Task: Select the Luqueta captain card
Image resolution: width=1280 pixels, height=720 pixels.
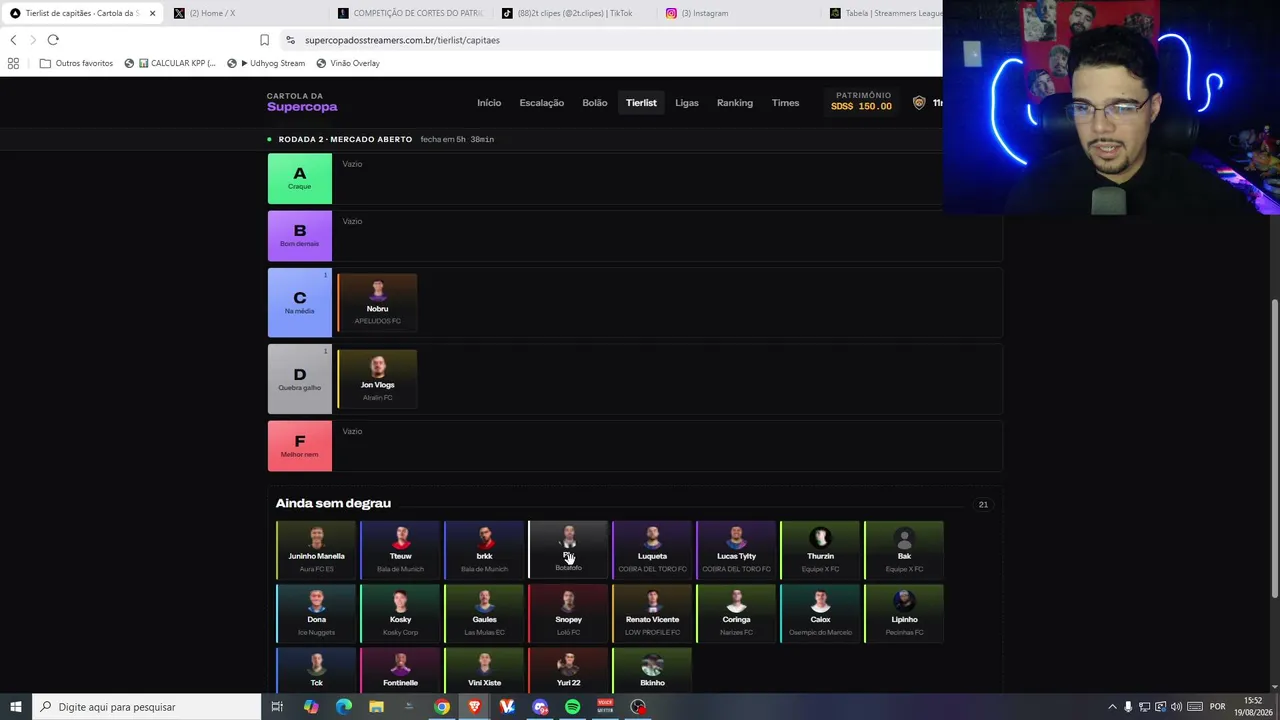Action: [x=652, y=549]
